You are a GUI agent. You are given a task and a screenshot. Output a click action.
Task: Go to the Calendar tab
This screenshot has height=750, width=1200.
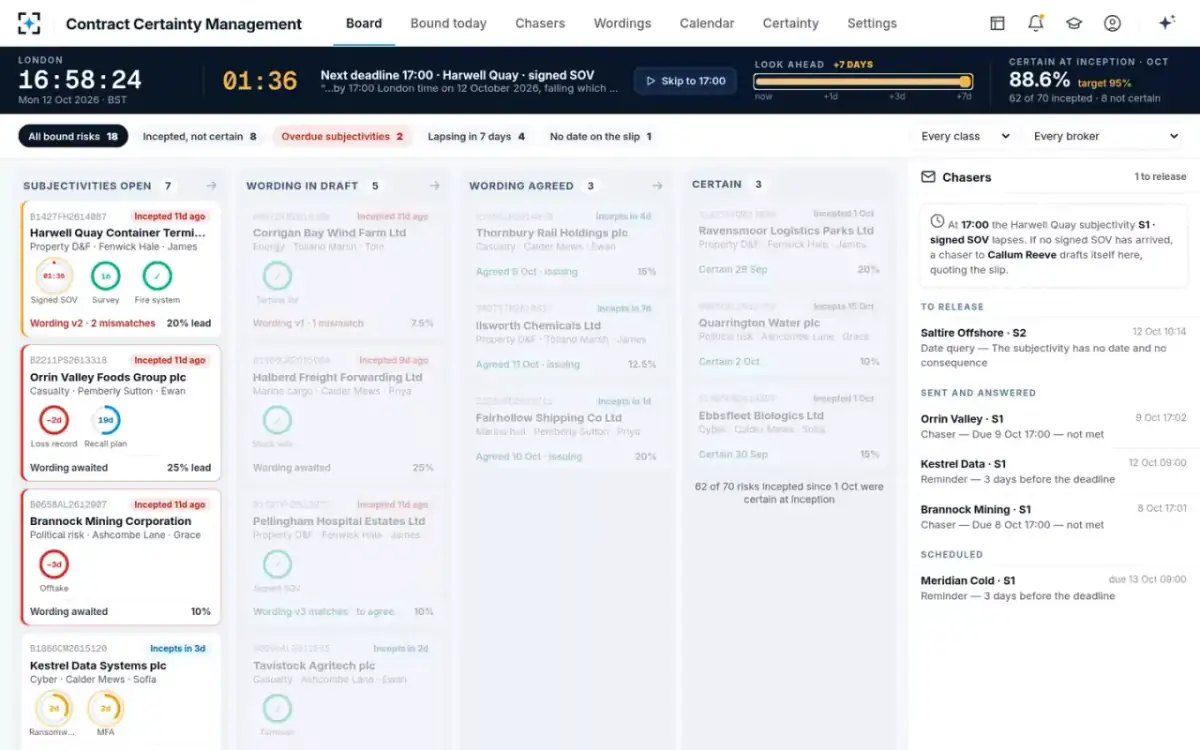pyautogui.click(x=707, y=23)
